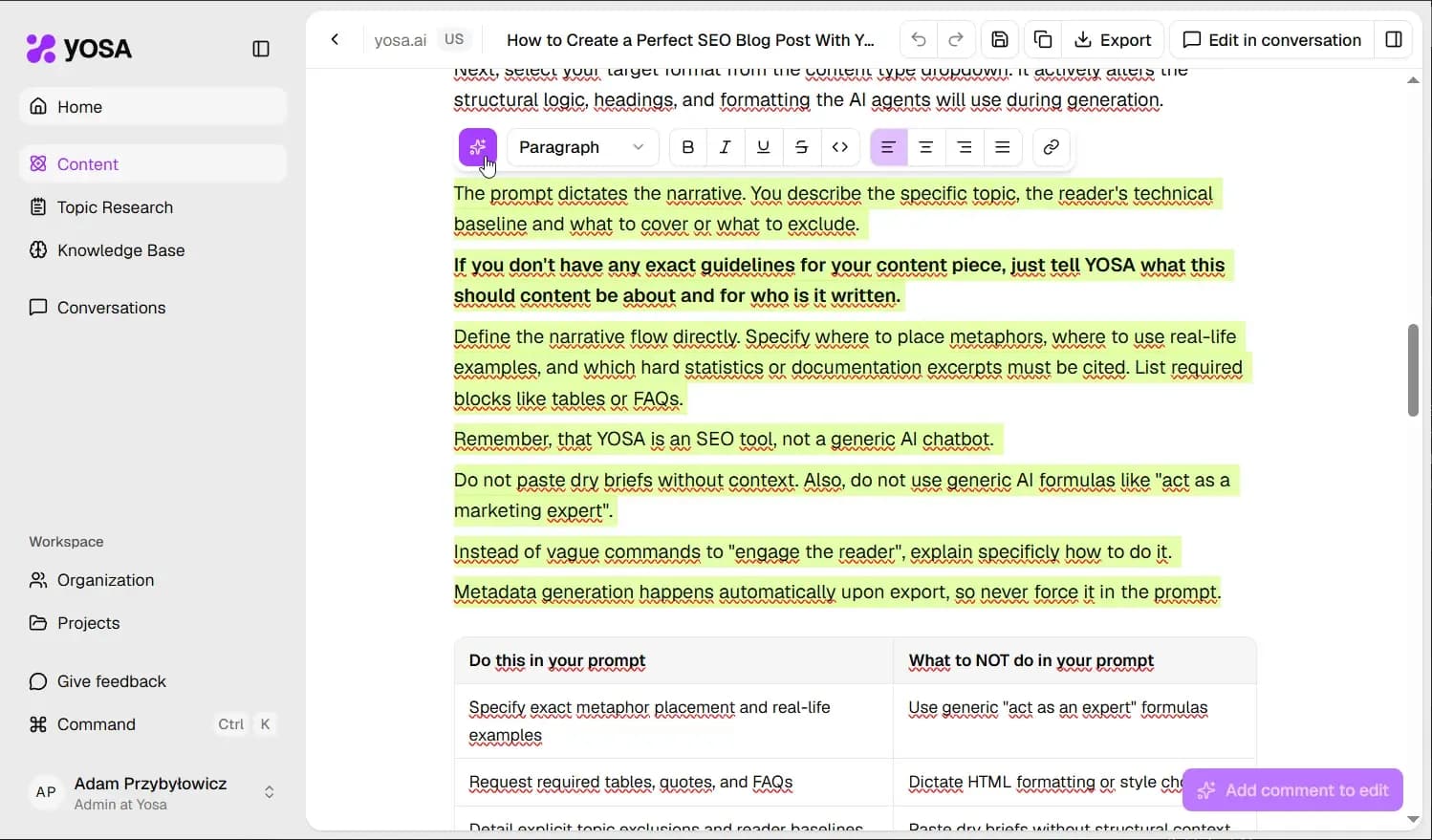
Task: Redo the last change
Action: (956, 39)
